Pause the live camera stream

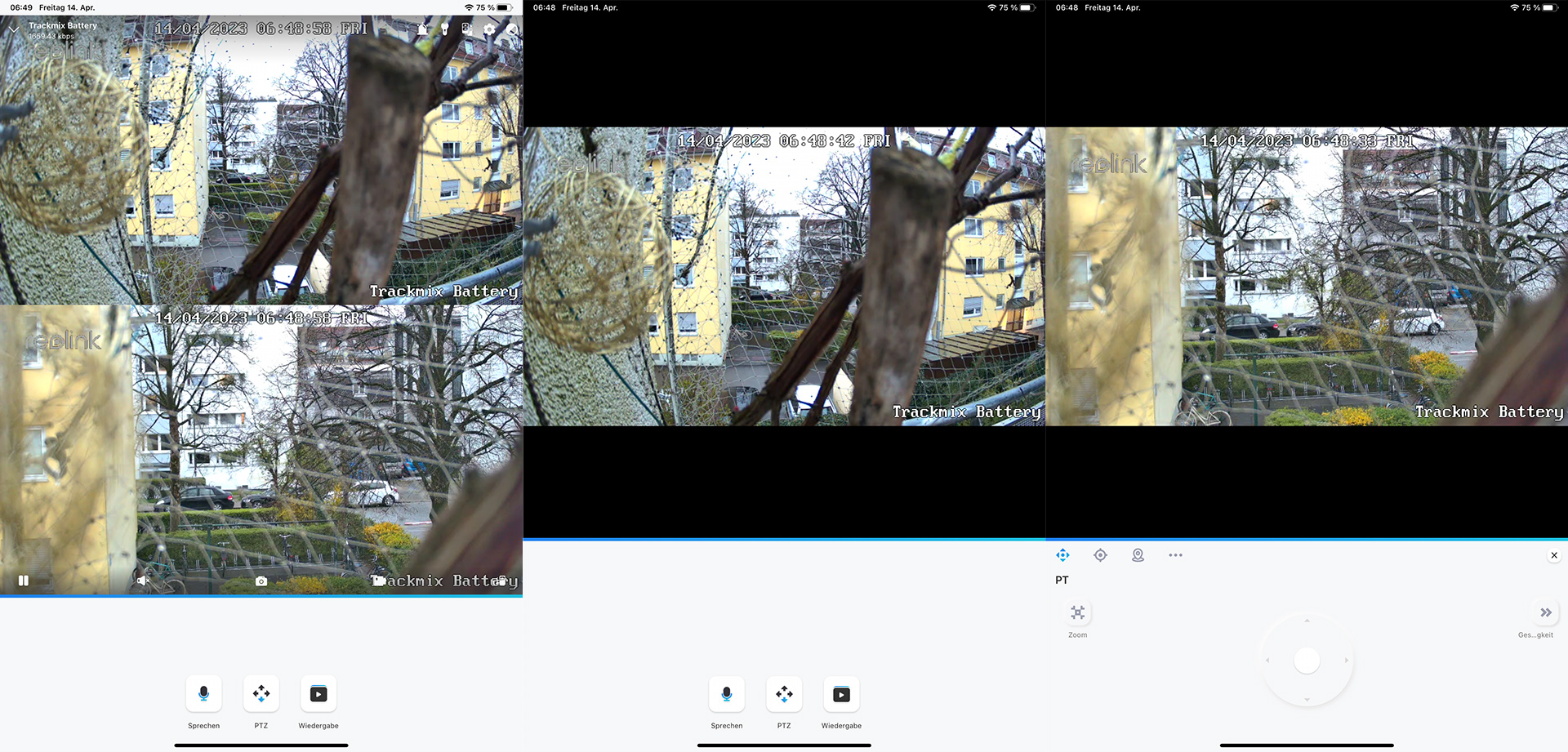coord(24,581)
